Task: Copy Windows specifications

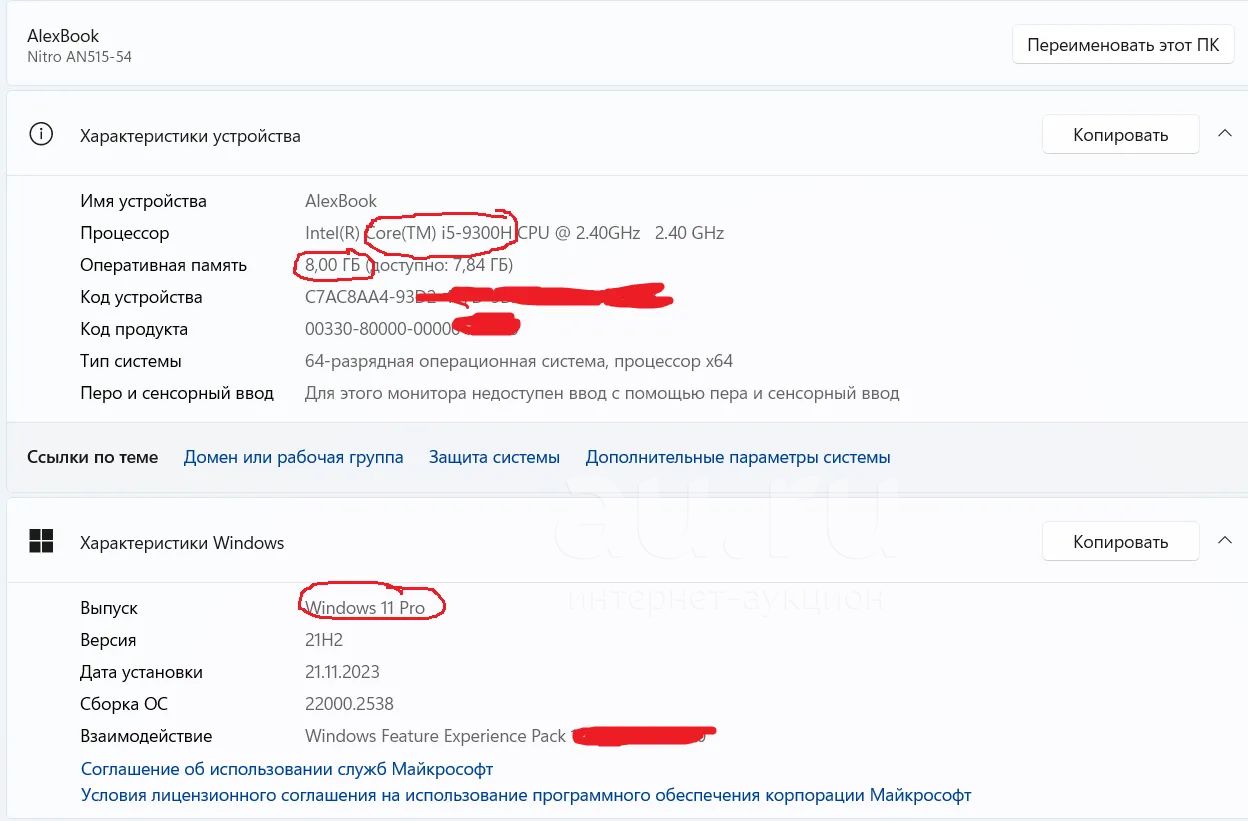Action: tap(1120, 542)
